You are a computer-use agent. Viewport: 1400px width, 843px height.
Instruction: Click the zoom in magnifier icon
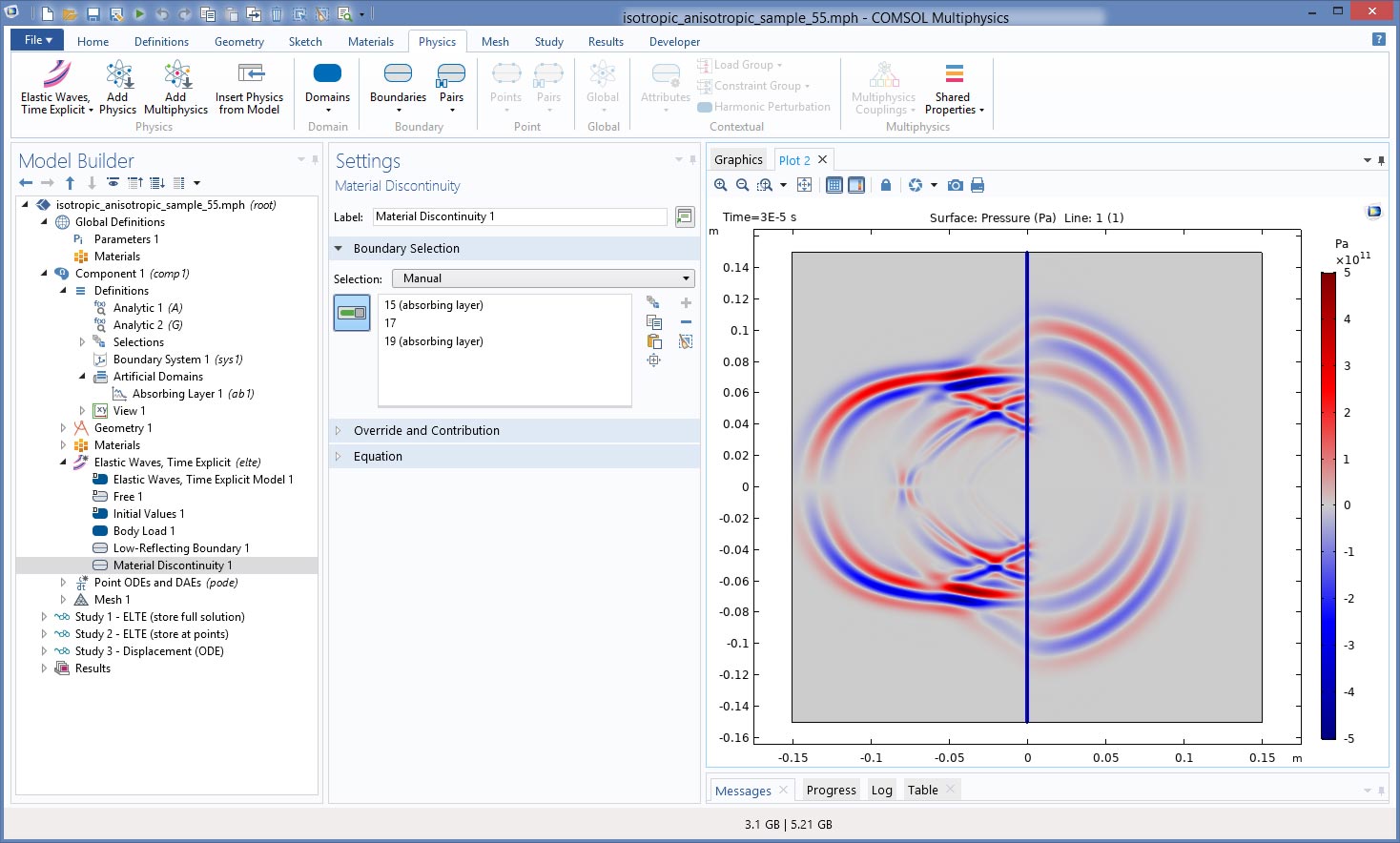coord(721,185)
